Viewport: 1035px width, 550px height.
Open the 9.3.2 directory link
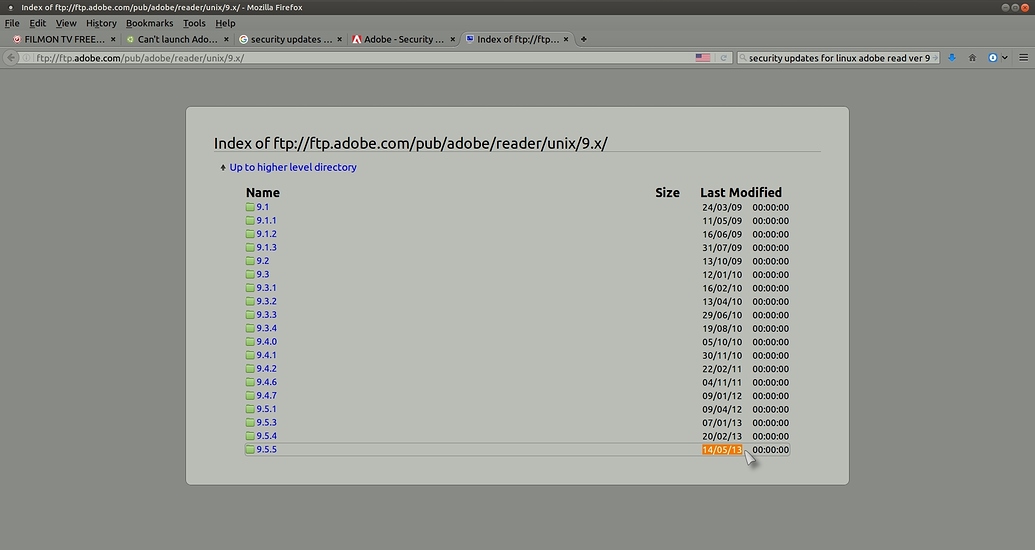267,301
